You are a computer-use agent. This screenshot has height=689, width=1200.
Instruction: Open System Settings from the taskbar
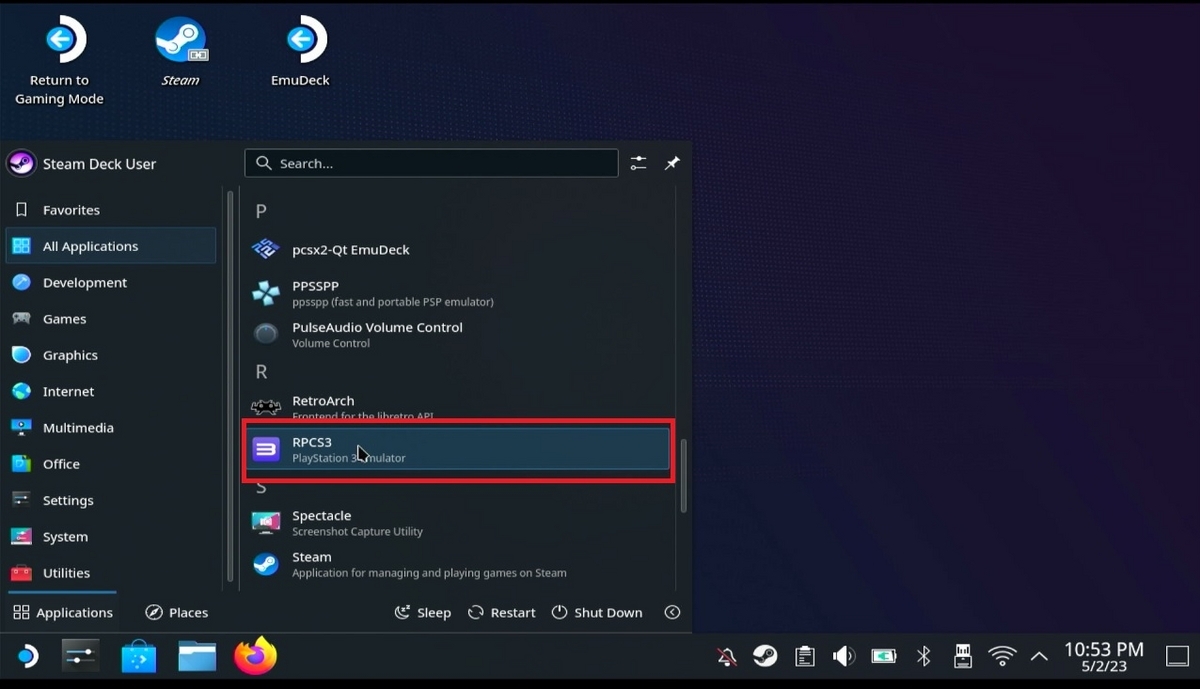(80, 656)
